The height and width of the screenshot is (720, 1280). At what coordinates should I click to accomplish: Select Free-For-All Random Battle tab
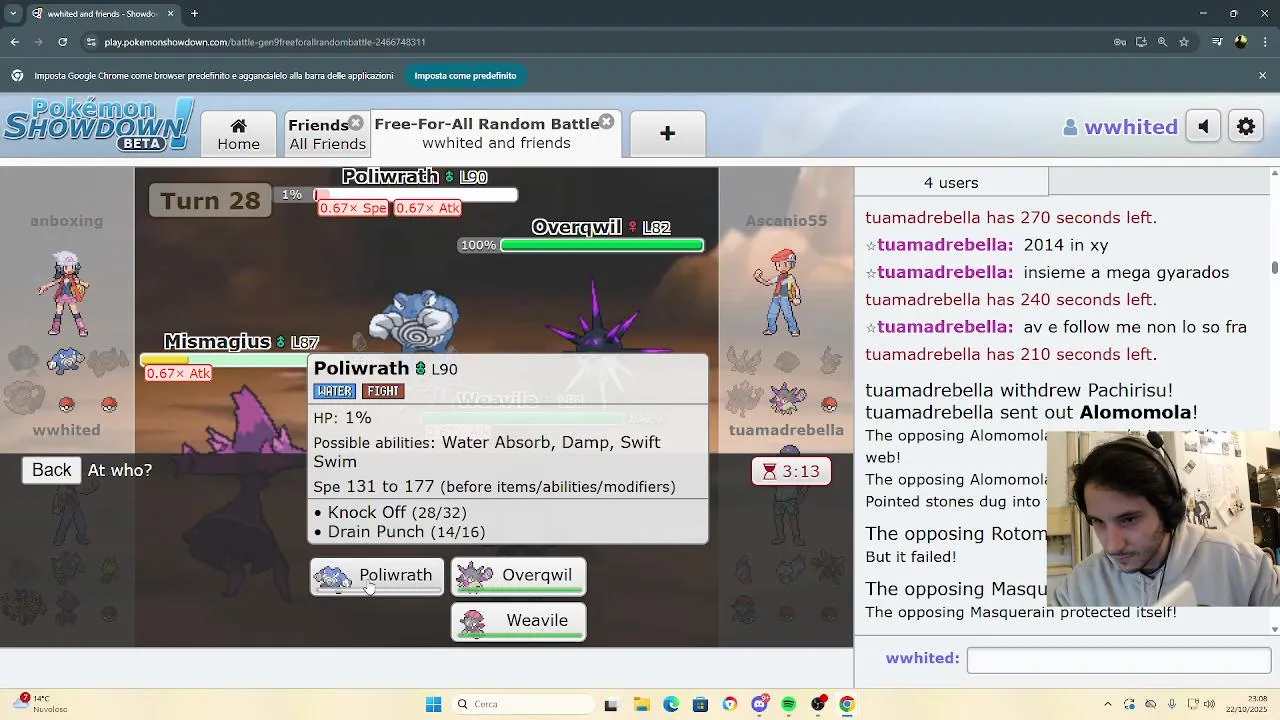pyautogui.click(x=487, y=134)
